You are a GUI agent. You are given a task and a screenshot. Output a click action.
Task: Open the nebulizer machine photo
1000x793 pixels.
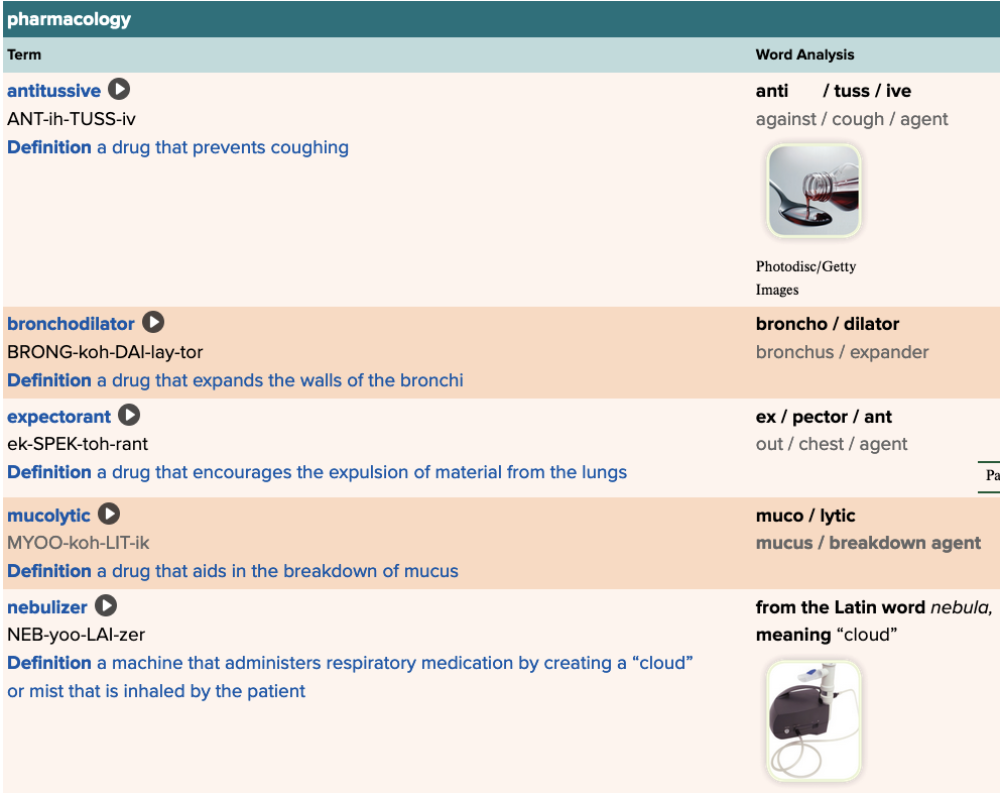click(x=813, y=719)
